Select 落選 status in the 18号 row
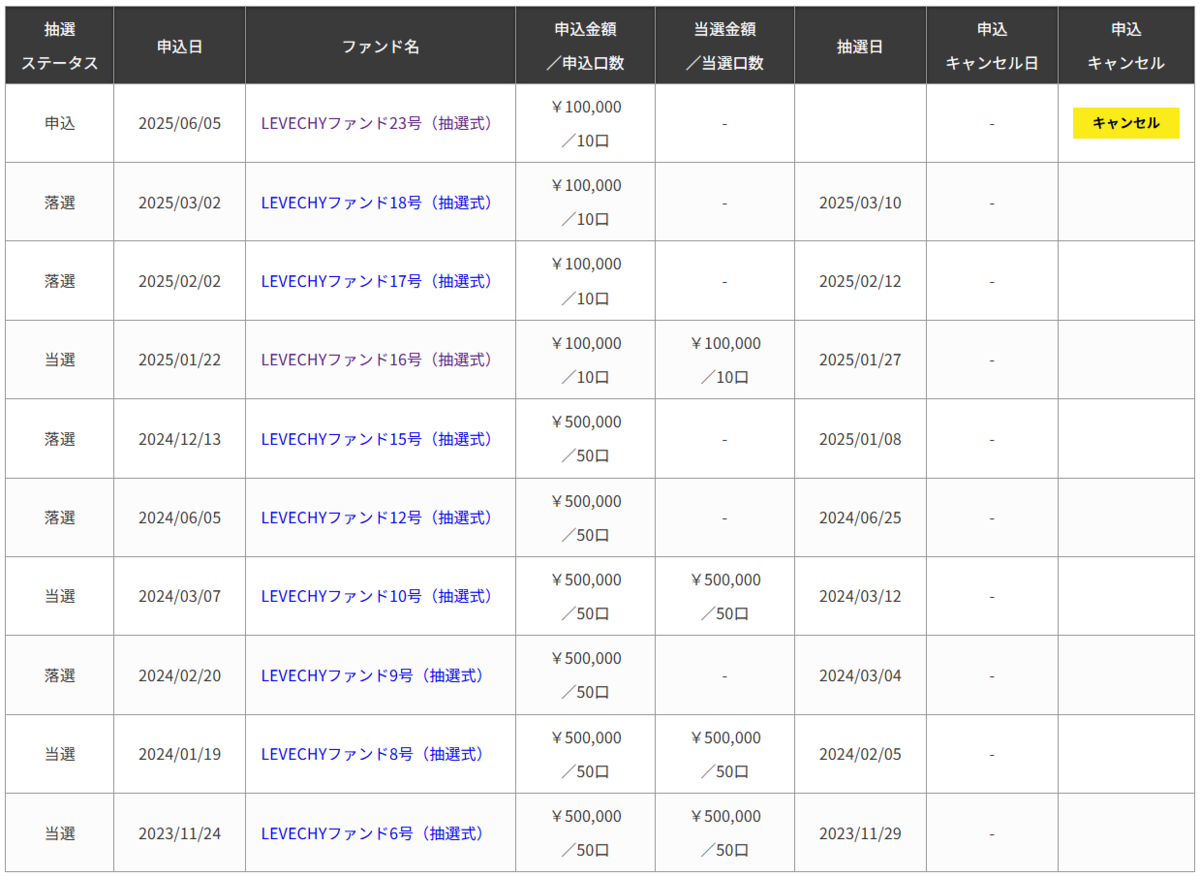1200x877 pixels. pos(60,202)
